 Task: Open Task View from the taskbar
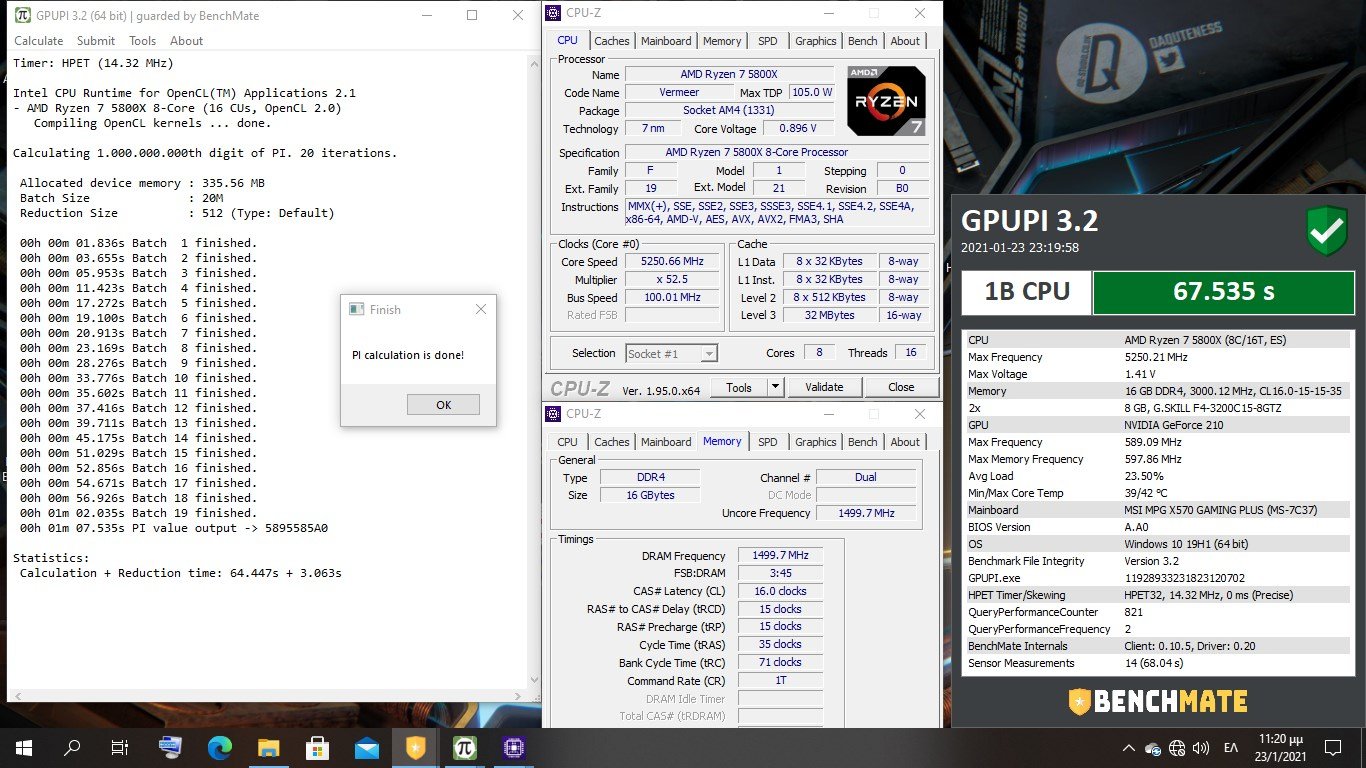tap(119, 747)
